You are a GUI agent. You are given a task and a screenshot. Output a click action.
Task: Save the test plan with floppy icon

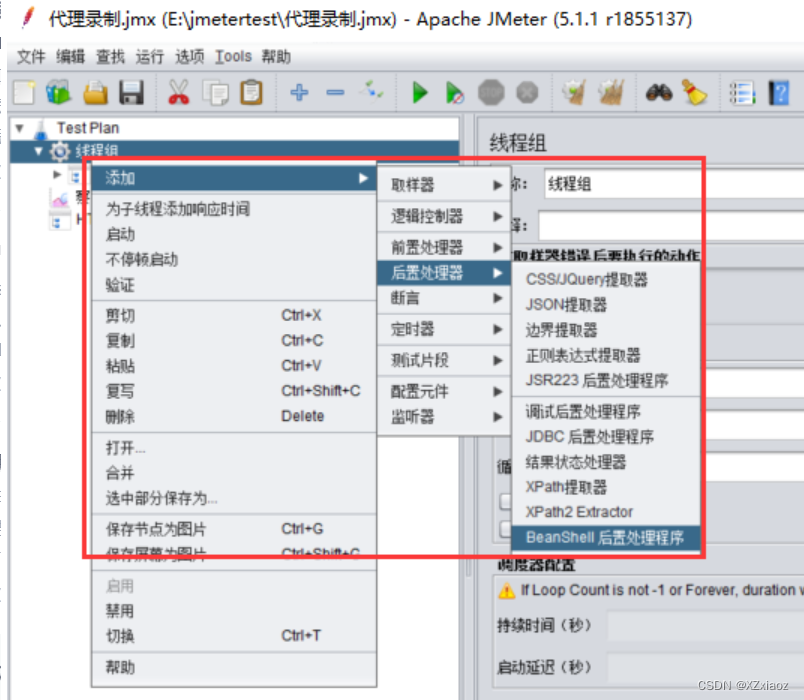click(x=131, y=93)
